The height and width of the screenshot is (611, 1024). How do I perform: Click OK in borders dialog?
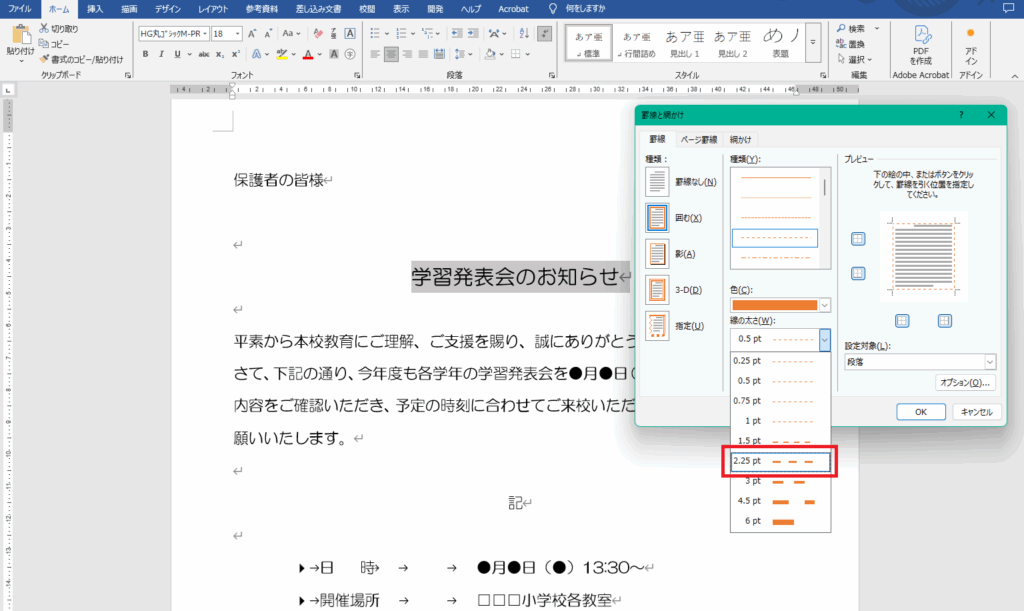coord(921,412)
